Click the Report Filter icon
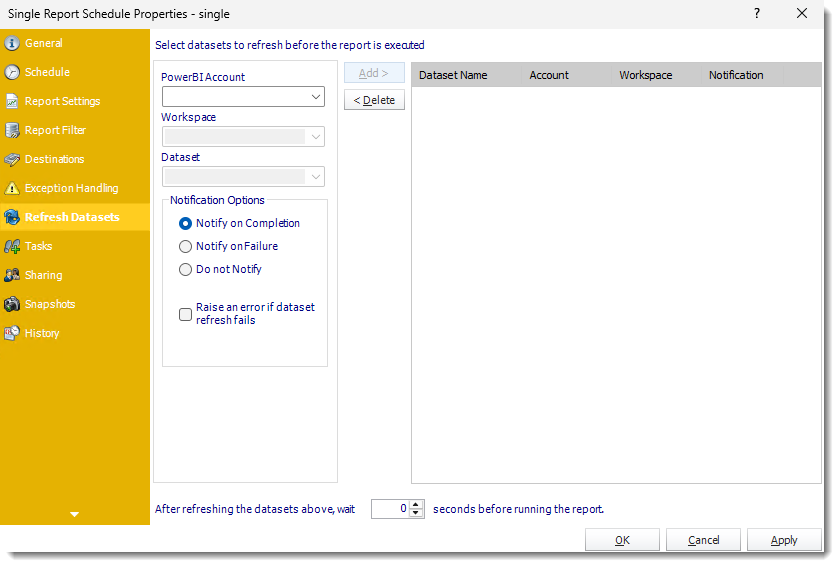Viewport: 839px width, 567px height. 12,130
